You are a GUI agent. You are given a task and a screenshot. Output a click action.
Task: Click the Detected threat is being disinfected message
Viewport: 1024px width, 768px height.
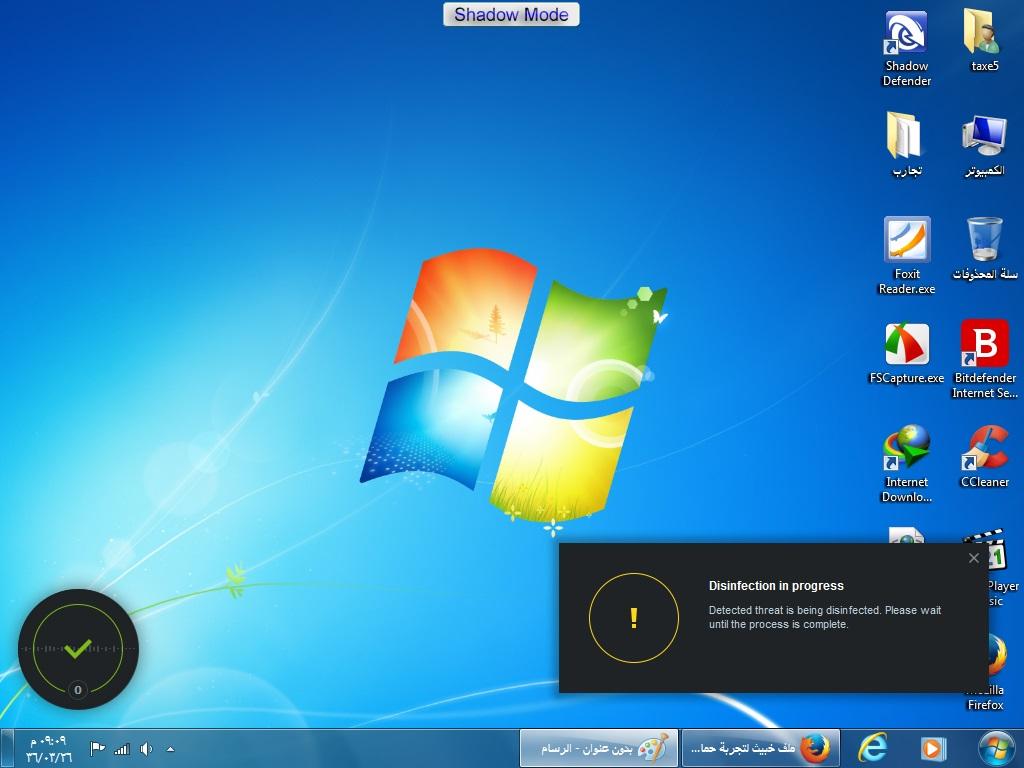pyautogui.click(x=825, y=617)
